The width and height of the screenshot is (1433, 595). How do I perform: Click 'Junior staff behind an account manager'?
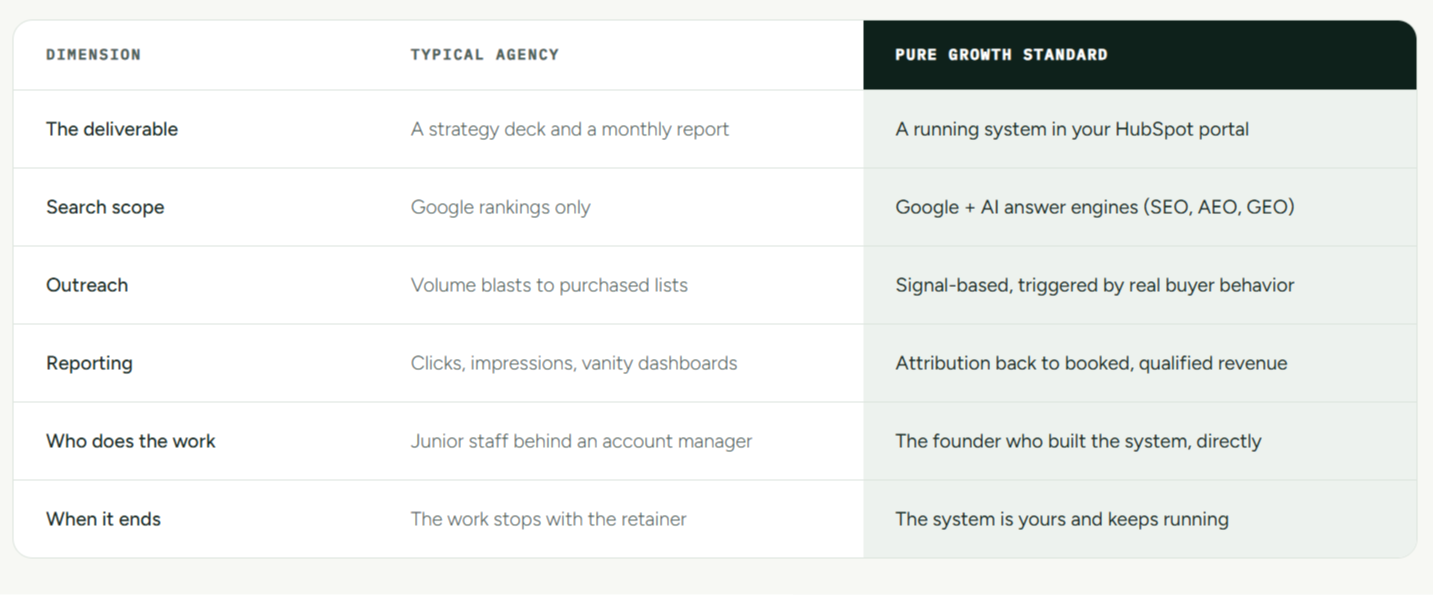[581, 441]
